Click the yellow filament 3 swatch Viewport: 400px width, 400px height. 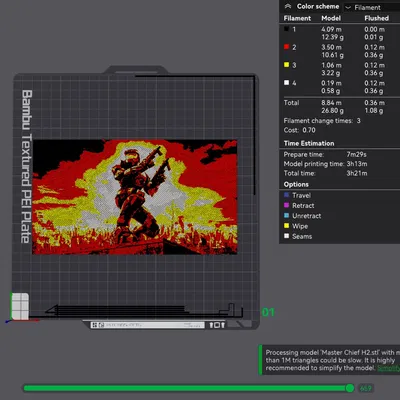point(286,65)
